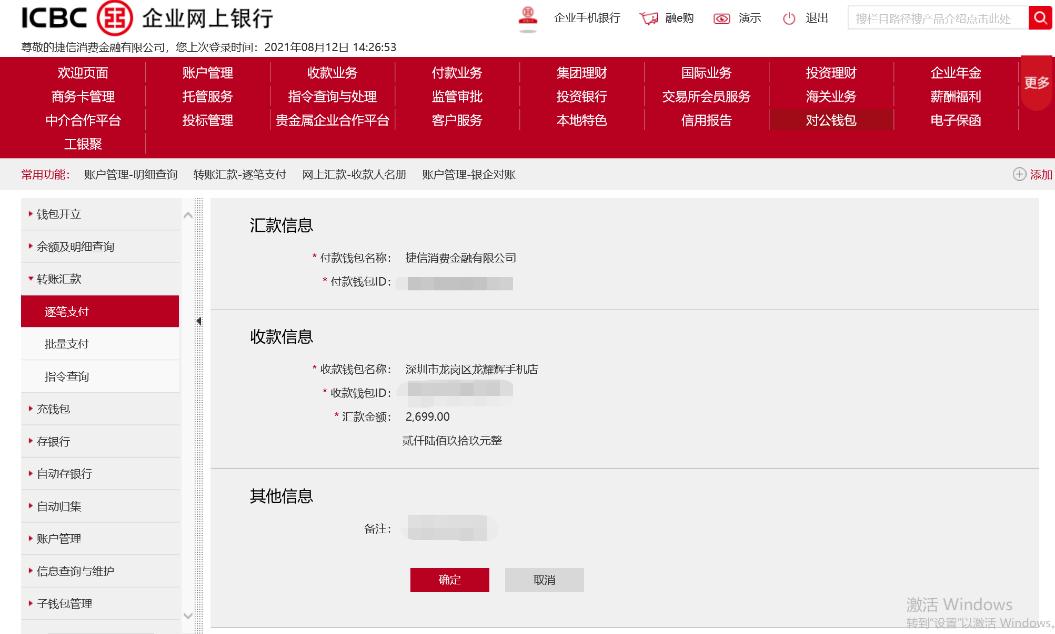Screen dimensions: 1055x634
Task: Expand the 子钱包管理 sidebar section
Action: point(66,603)
